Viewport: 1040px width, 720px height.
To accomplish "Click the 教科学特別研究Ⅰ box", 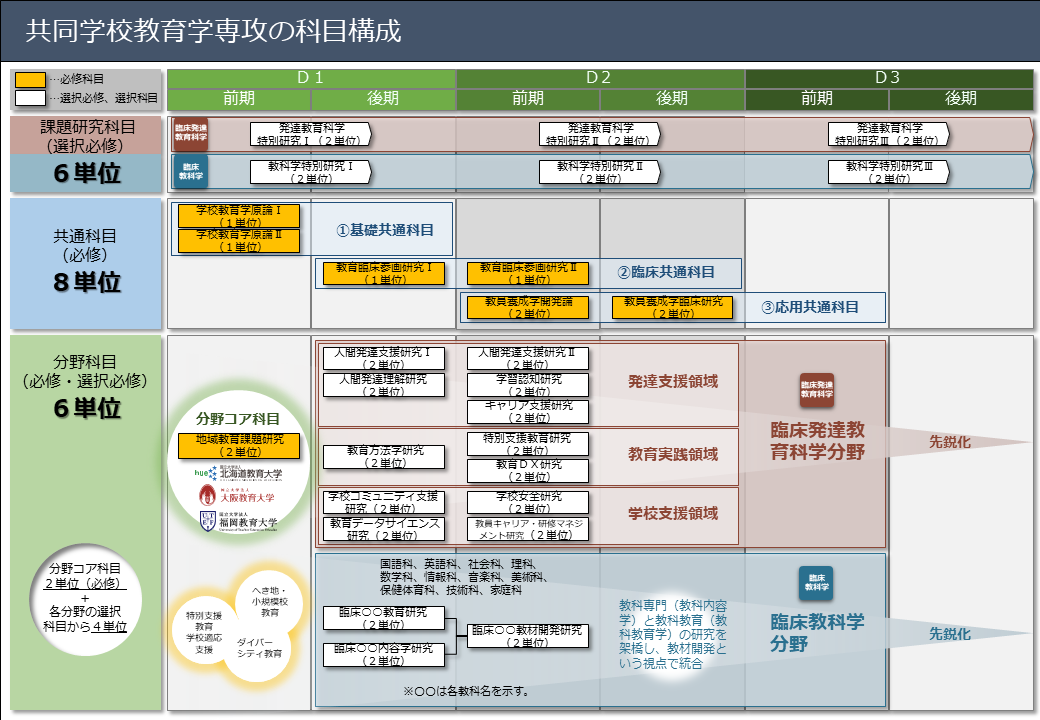I will pyautogui.click(x=310, y=172).
